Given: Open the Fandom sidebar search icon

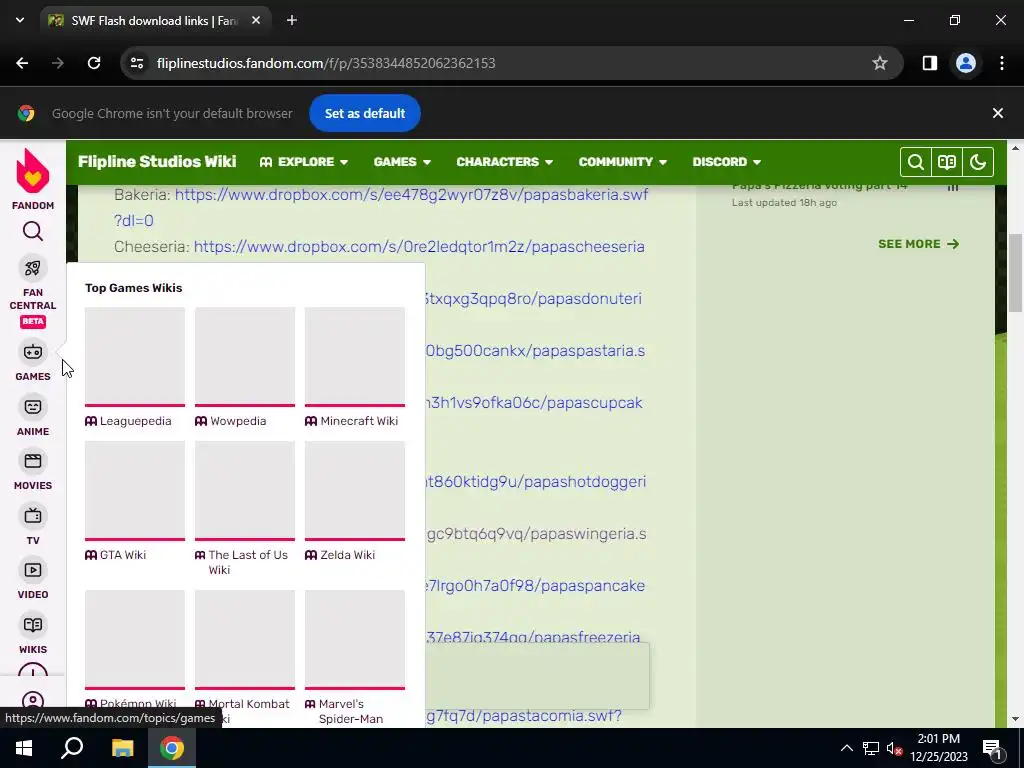Looking at the screenshot, I should pyautogui.click(x=33, y=231).
